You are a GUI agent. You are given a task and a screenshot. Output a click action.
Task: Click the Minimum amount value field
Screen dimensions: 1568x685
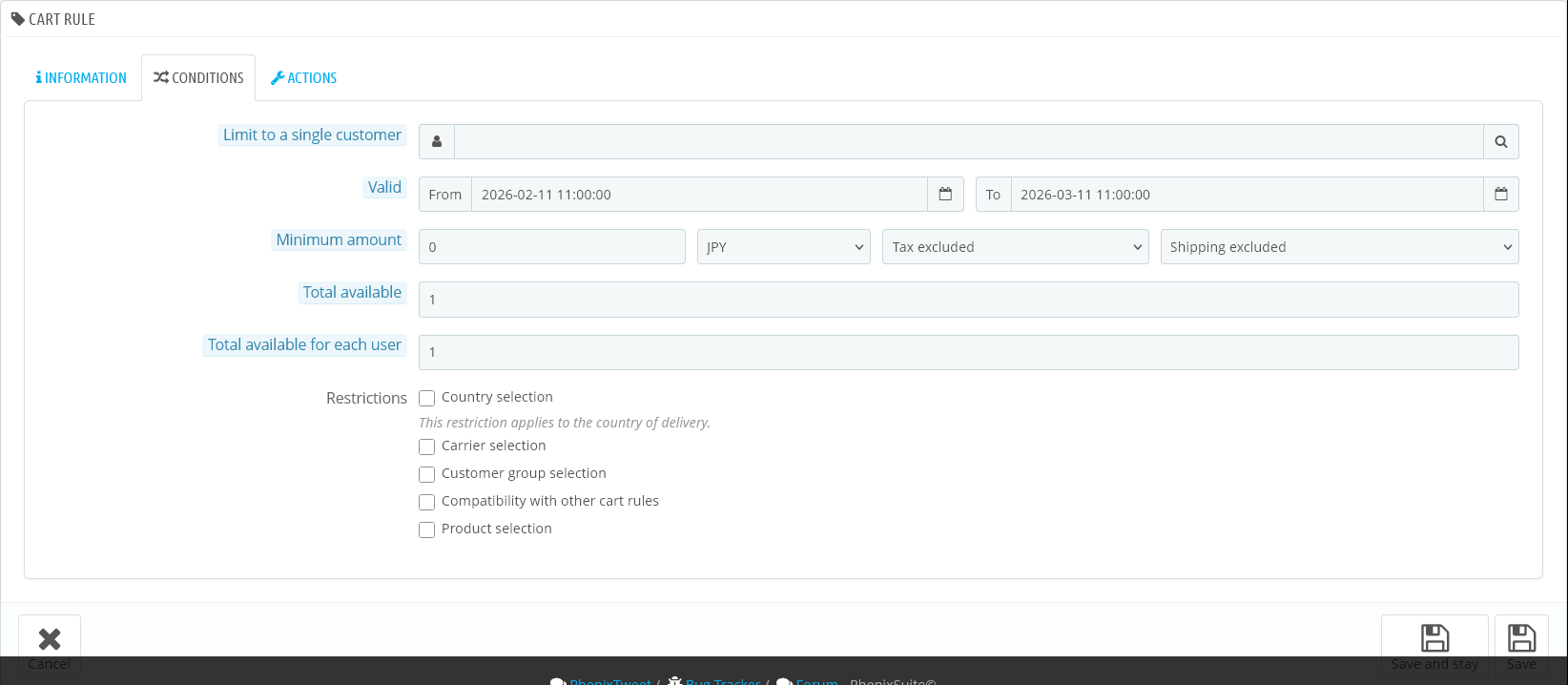pyautogui.click(x=551, y=247)
